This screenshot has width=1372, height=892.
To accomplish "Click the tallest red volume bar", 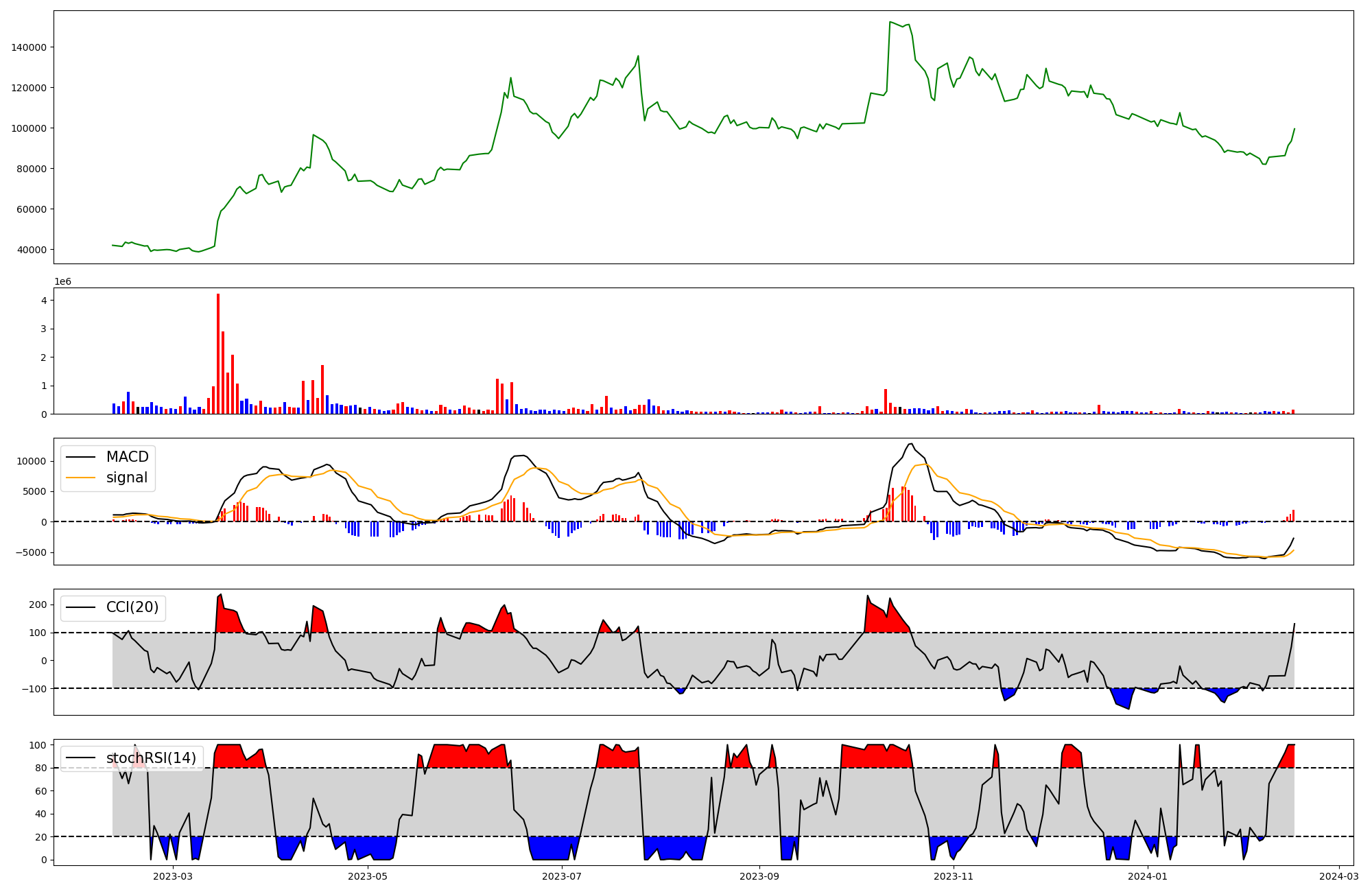I will tap(218, 353).
